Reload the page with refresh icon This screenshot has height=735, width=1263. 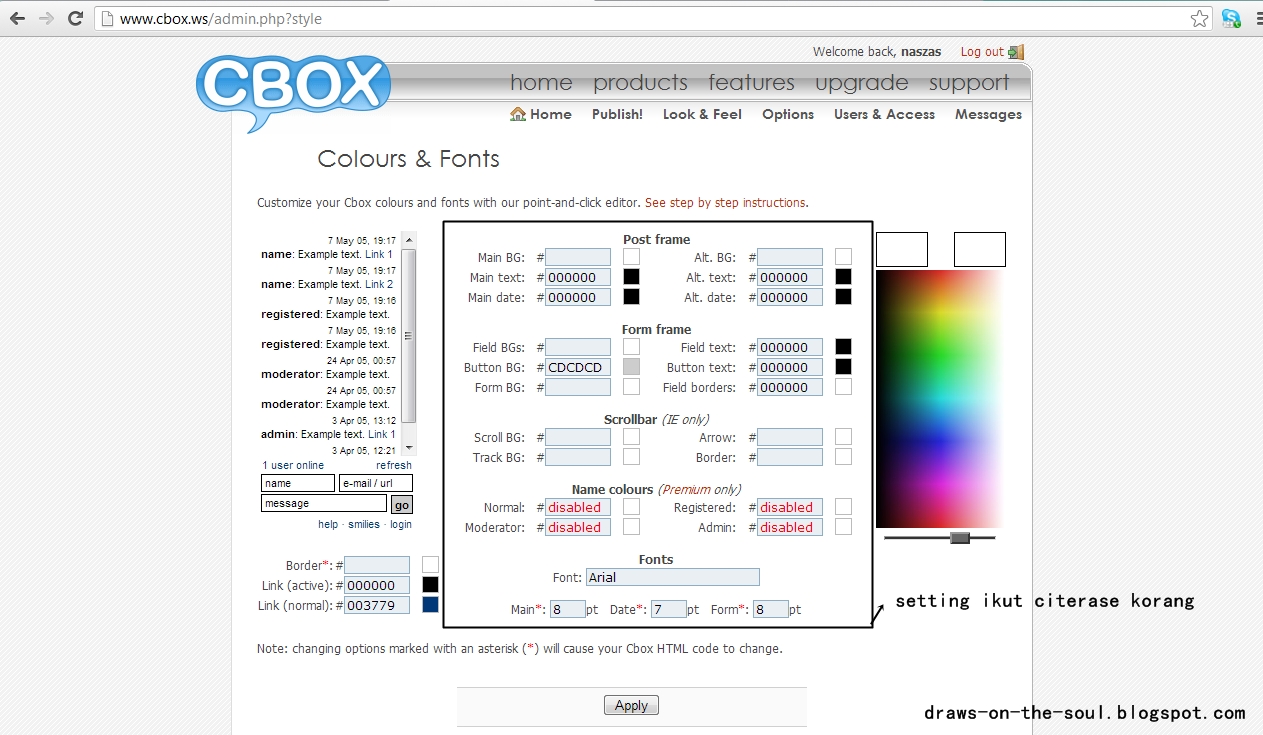pyautogui.click(x=75, y=18)
